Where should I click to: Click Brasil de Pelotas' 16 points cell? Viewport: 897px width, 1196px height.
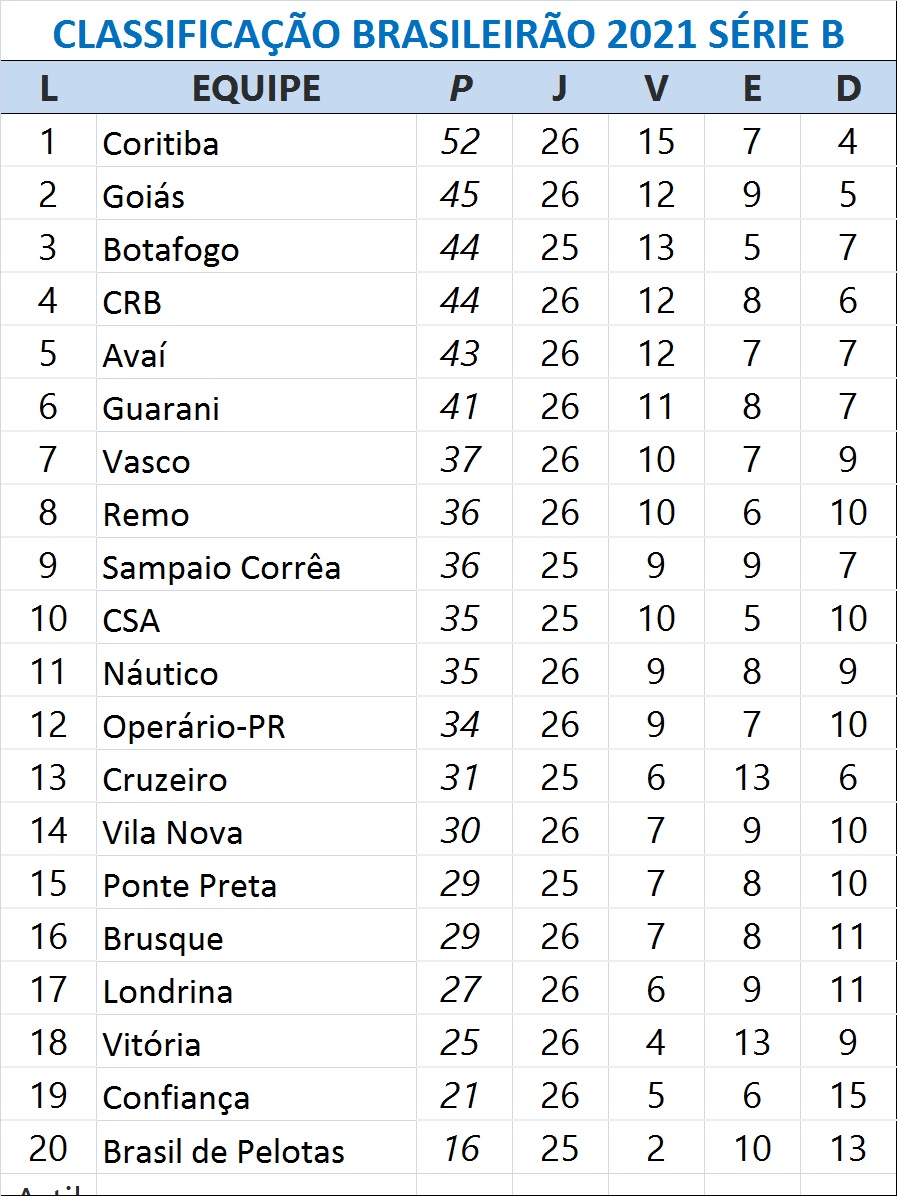pos(460,1149)
